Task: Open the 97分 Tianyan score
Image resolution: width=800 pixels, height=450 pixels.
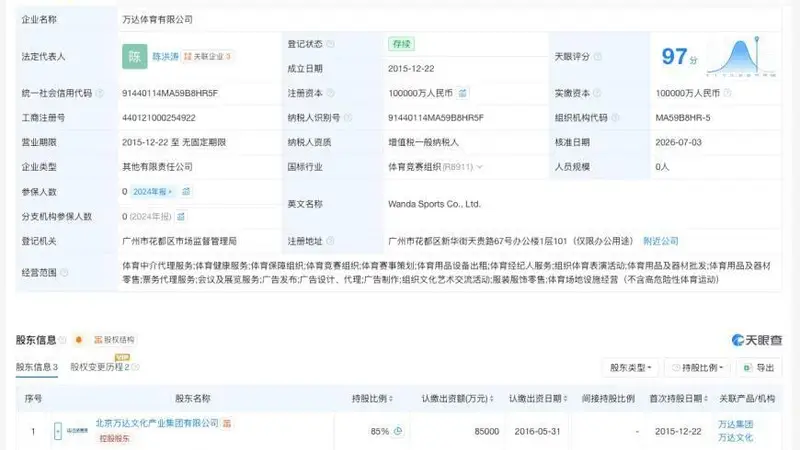Action: 679,56
